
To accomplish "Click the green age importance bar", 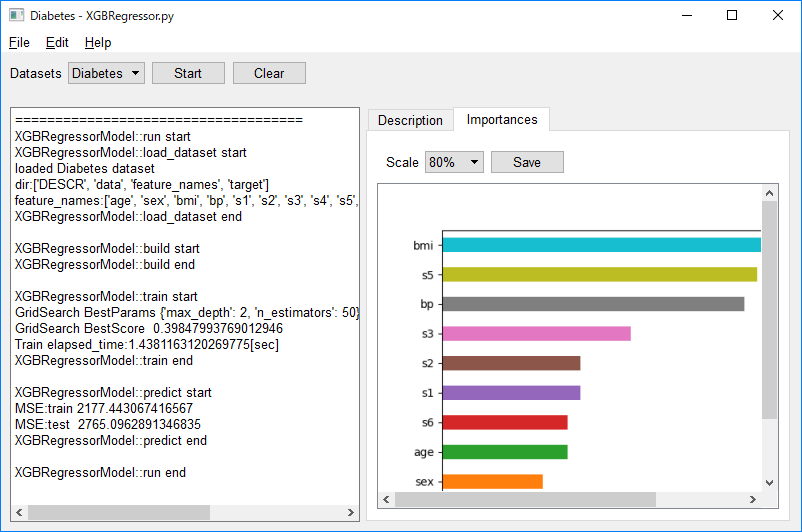I will pos(505,452).
